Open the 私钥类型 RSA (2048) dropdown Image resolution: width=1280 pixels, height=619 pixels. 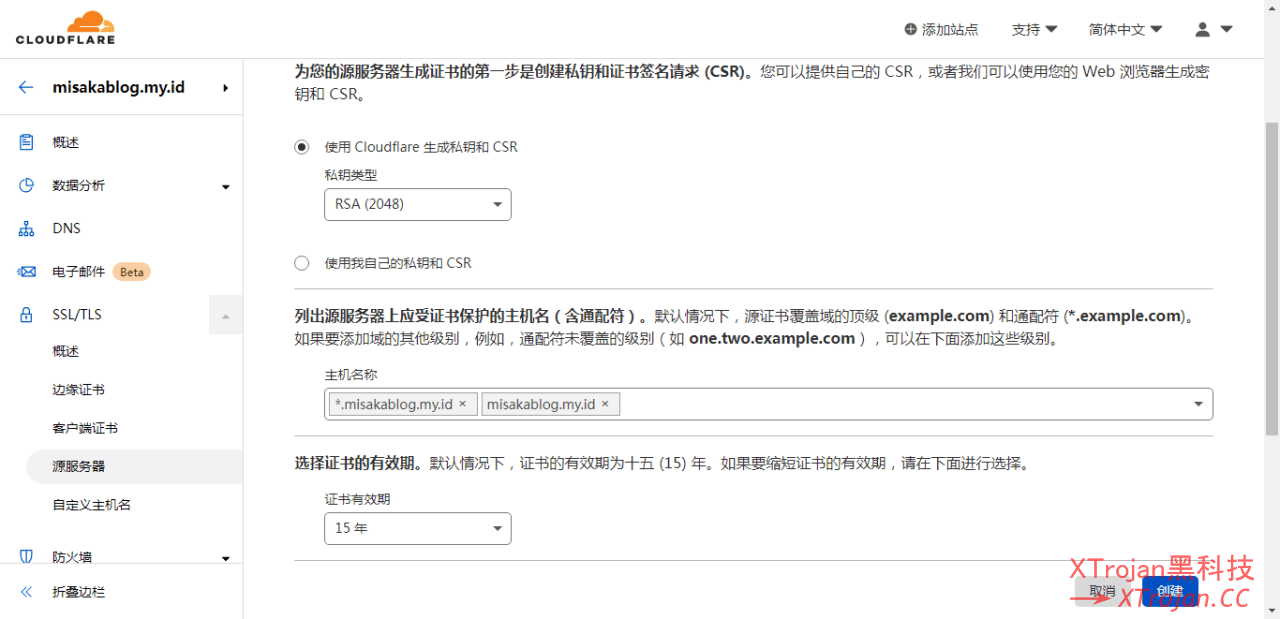[x=417, y=205]
